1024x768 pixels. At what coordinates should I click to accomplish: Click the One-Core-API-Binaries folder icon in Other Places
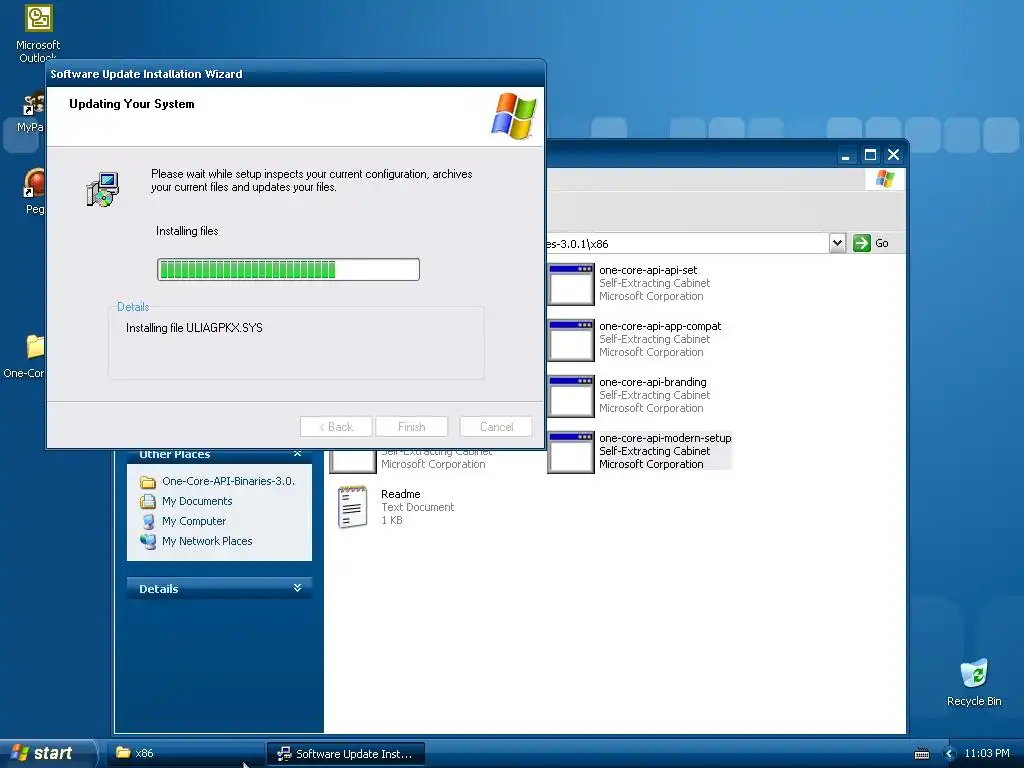pos(148,482)
